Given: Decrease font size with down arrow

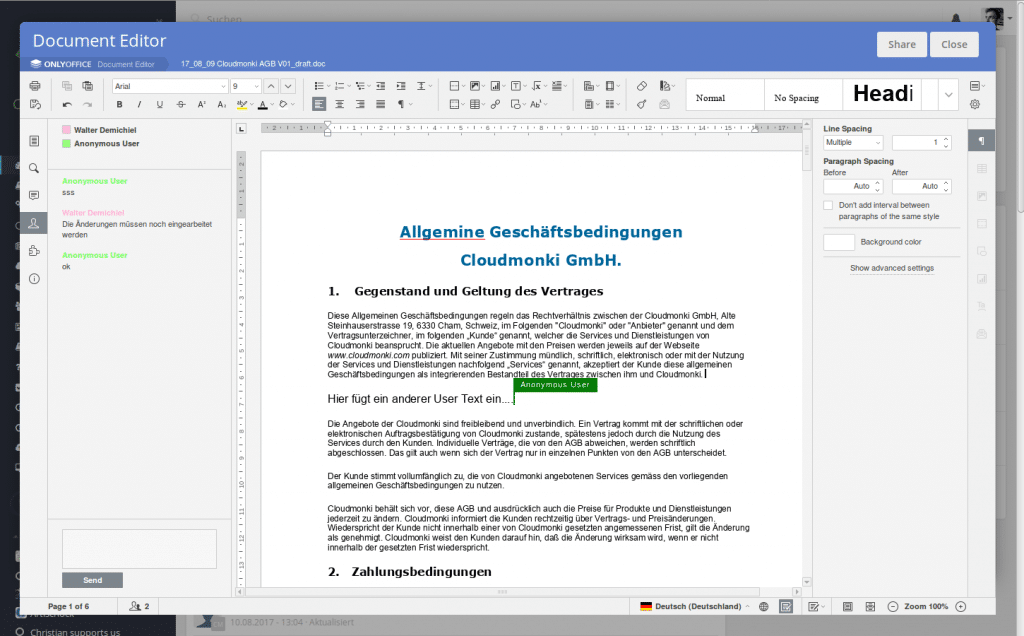Looking at the screenshot, I should tap(288, 86).
